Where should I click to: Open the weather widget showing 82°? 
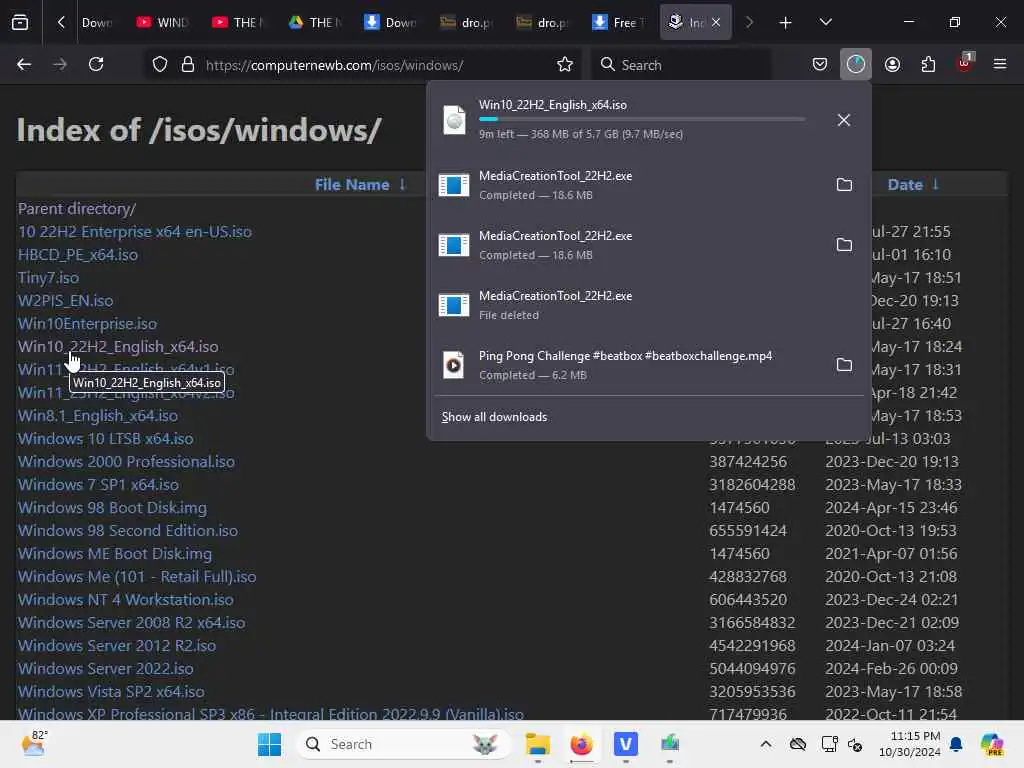[33, 744]
